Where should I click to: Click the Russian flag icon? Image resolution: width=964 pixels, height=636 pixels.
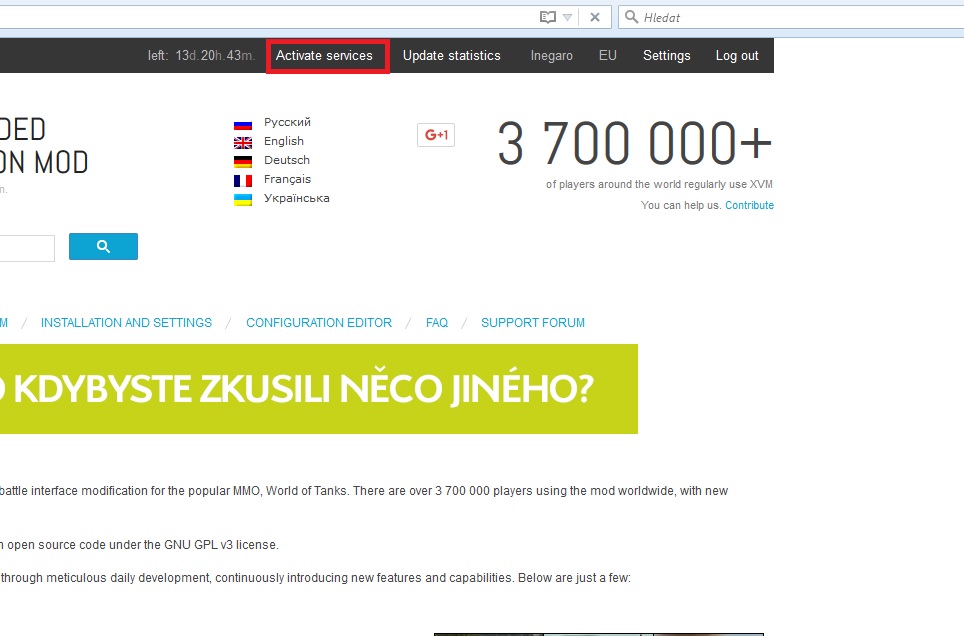pyautogui.click(x=243, y=124)
